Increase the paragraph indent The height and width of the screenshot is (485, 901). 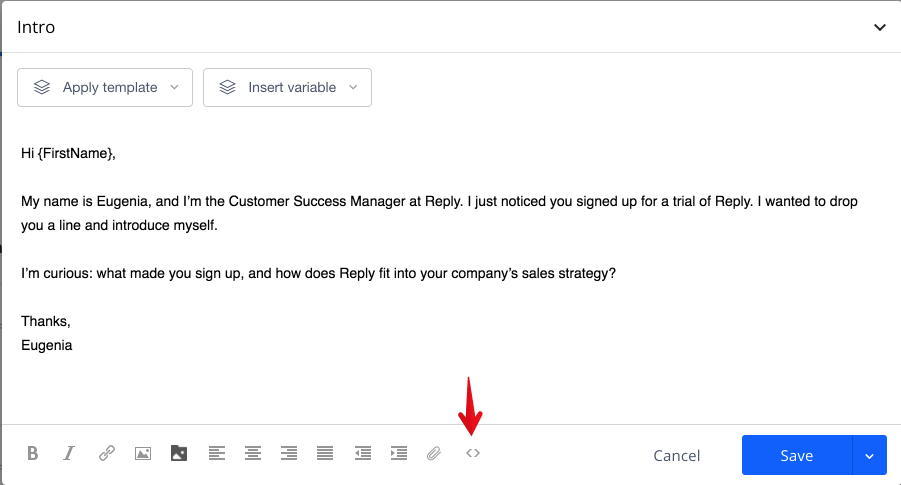399,453
